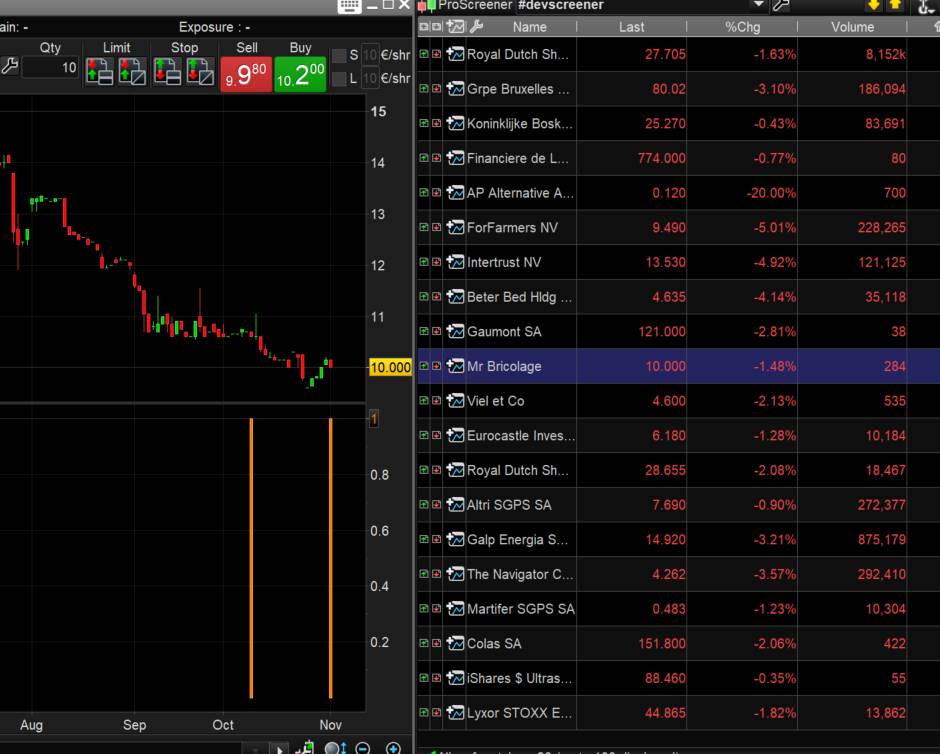Click the S €/shr value field
The width and height of the screenshot is (940, 754).
point(370,55)
